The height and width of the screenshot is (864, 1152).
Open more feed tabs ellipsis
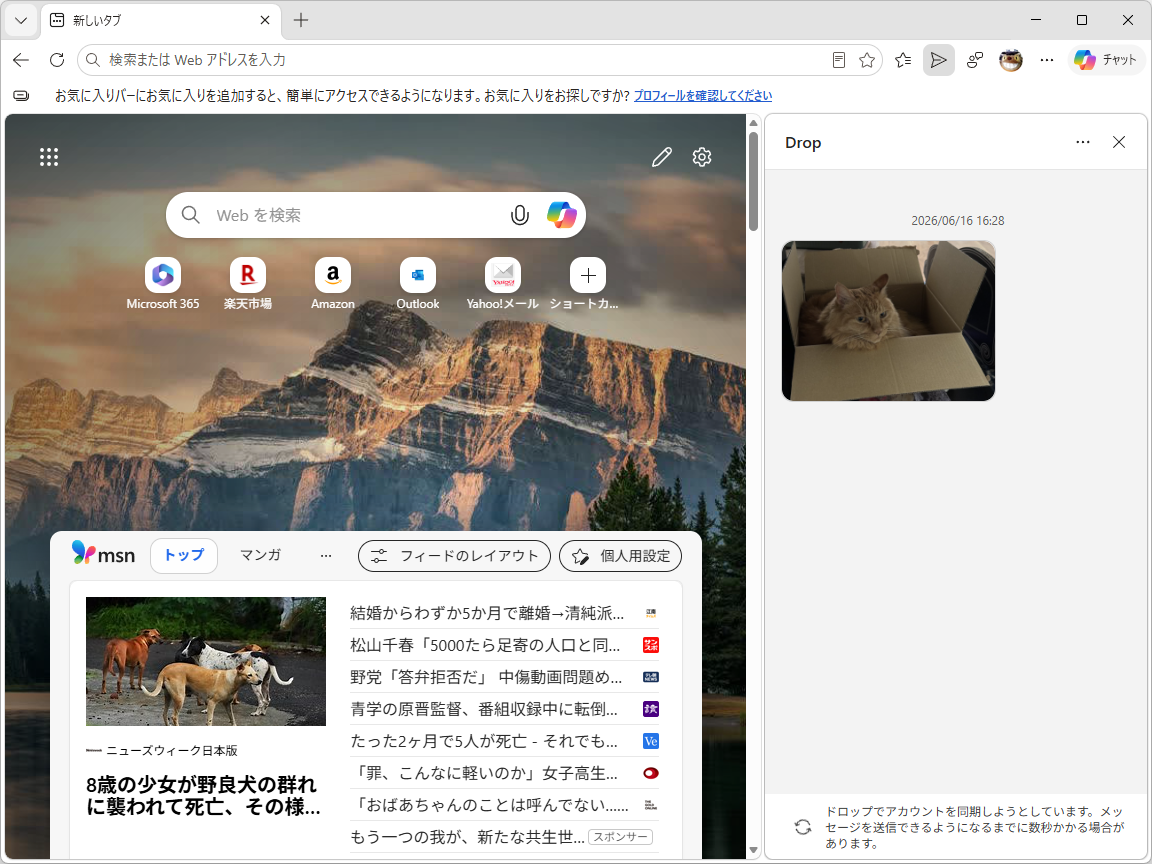tap(326, 556)
